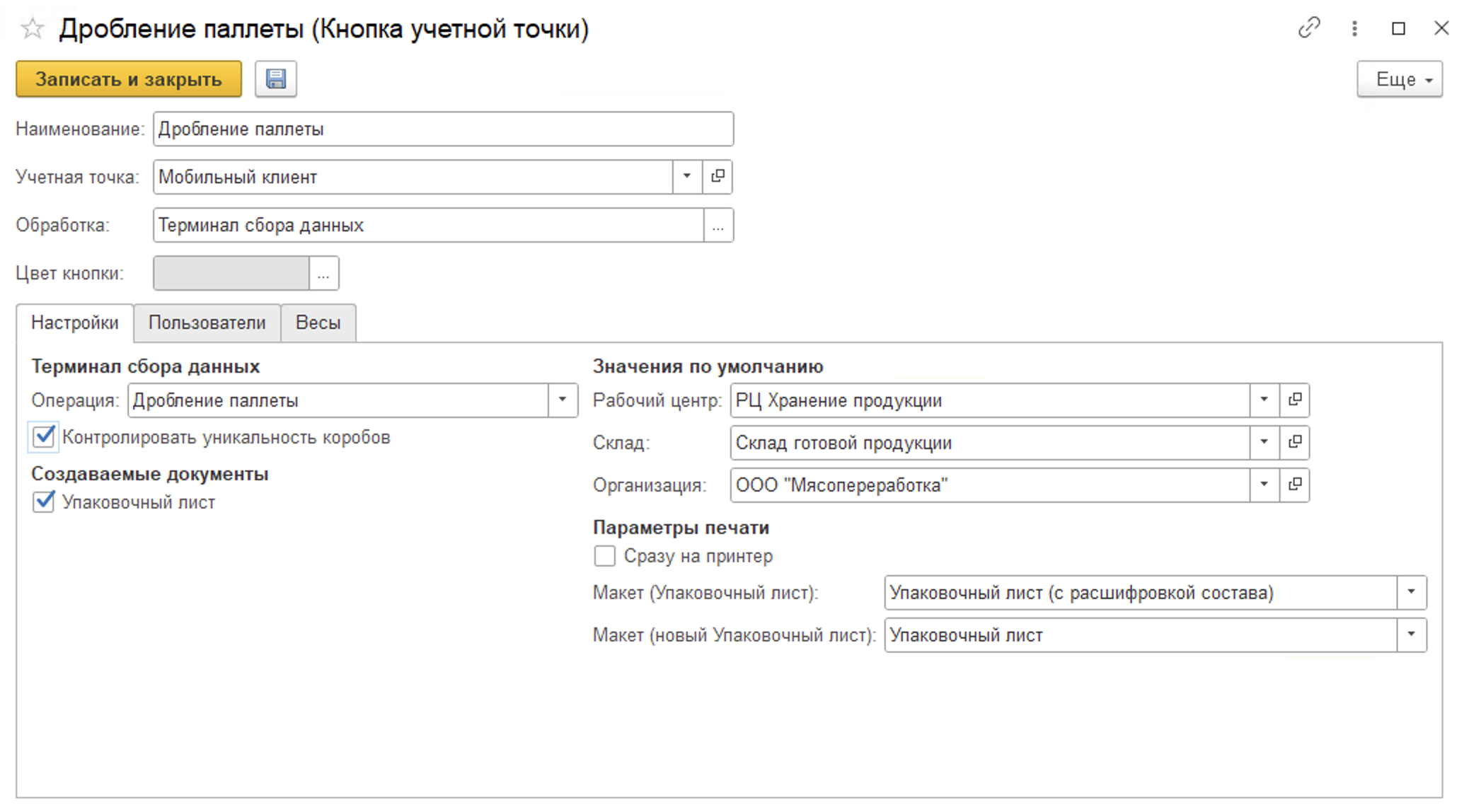Click the floppy disk save icon

[x=276, y=79]
